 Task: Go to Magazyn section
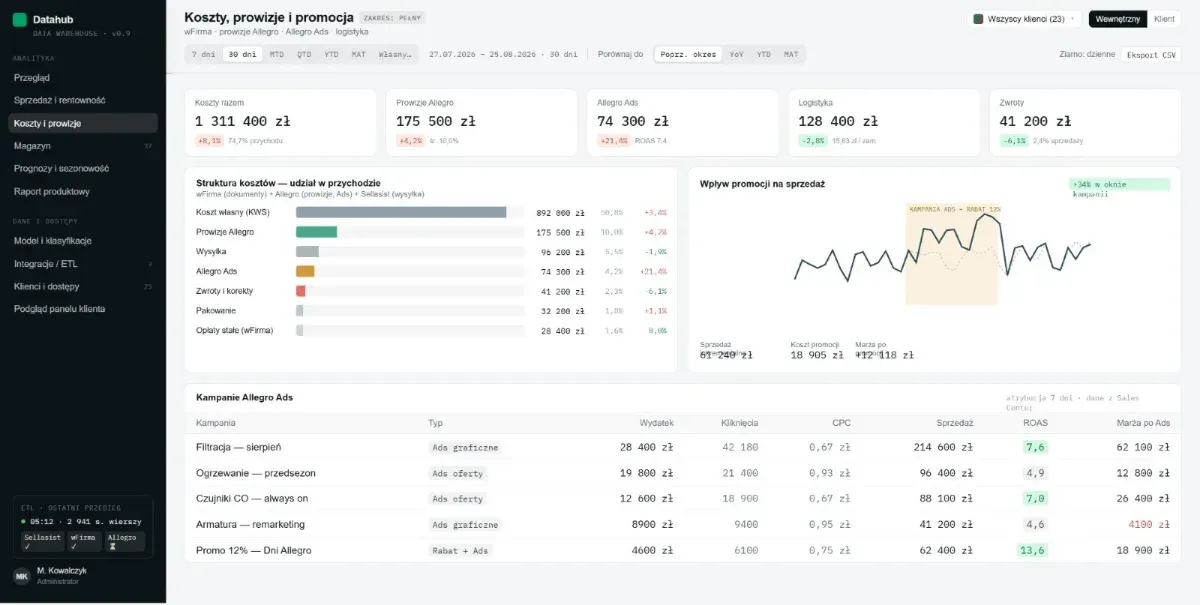click(83, 146)
